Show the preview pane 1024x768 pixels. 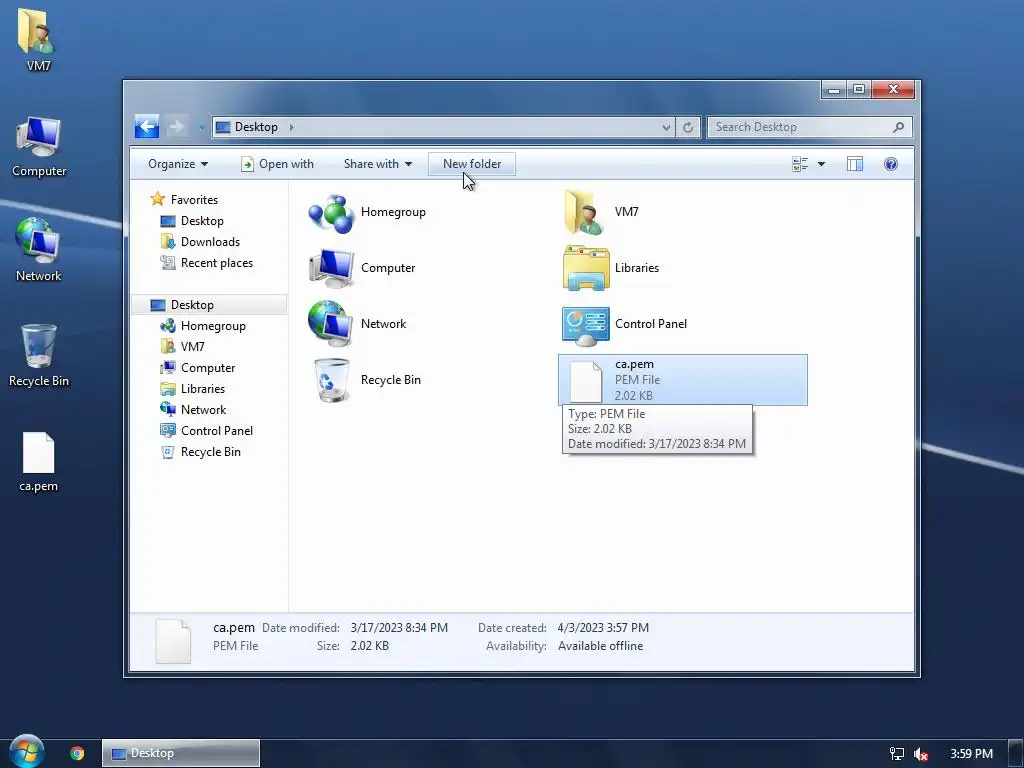[854, 164]
